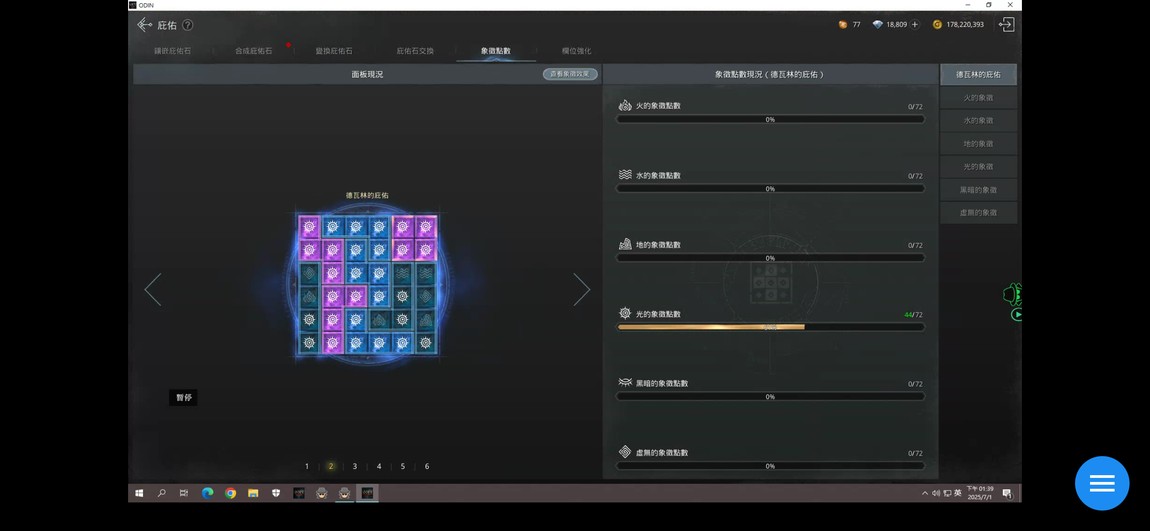Click the darkness icon of 黑暗的象徵點數

coord(625,383)
